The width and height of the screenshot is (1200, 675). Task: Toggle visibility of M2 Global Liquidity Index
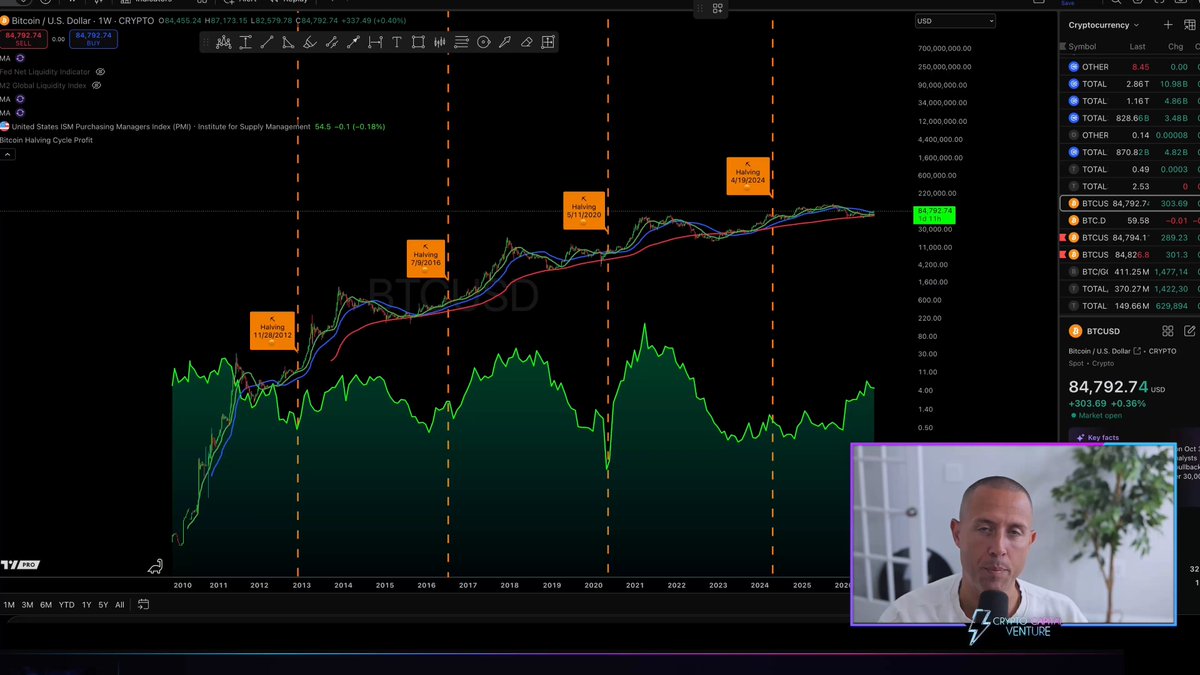click(x=96, y=86)
